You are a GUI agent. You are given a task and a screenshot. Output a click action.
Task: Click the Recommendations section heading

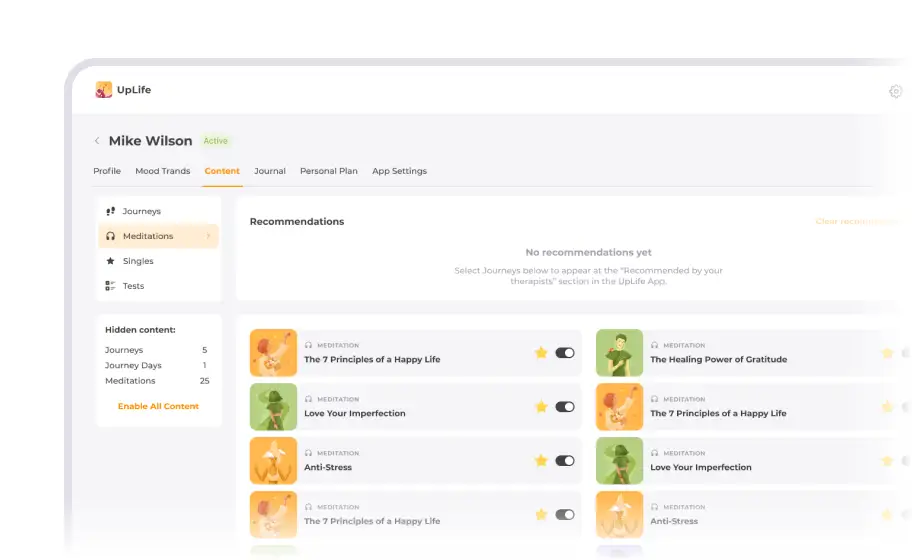[x=297, y=222]
